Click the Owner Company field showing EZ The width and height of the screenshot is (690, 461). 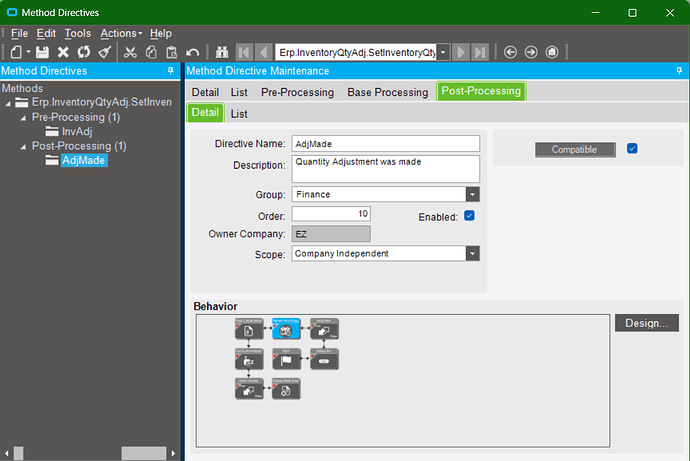(331, 234)
